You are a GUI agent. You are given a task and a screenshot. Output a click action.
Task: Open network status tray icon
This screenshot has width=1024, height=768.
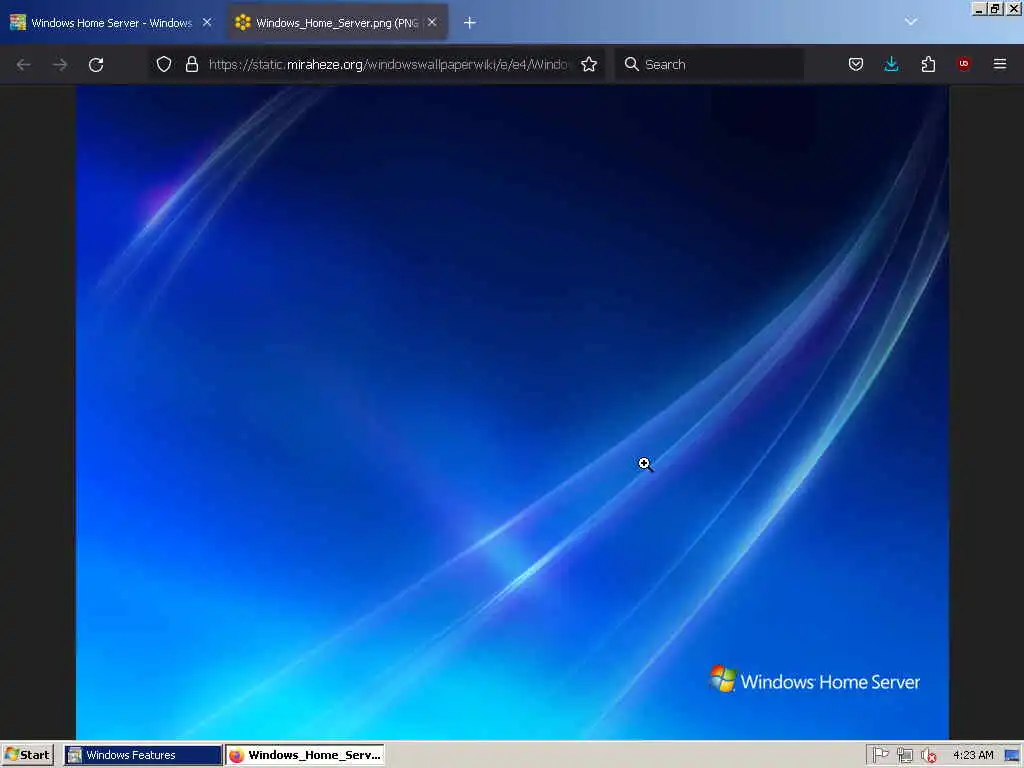coord(904,755)
